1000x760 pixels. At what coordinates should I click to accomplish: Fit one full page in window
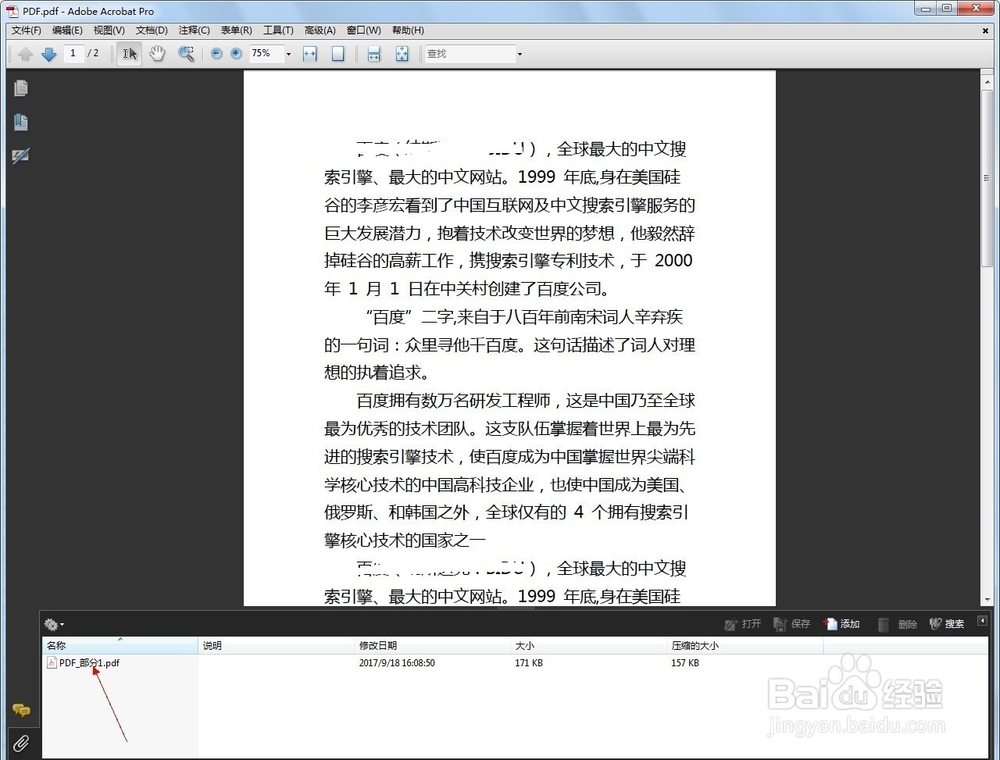pyautogui.click(x=338, y=54)
